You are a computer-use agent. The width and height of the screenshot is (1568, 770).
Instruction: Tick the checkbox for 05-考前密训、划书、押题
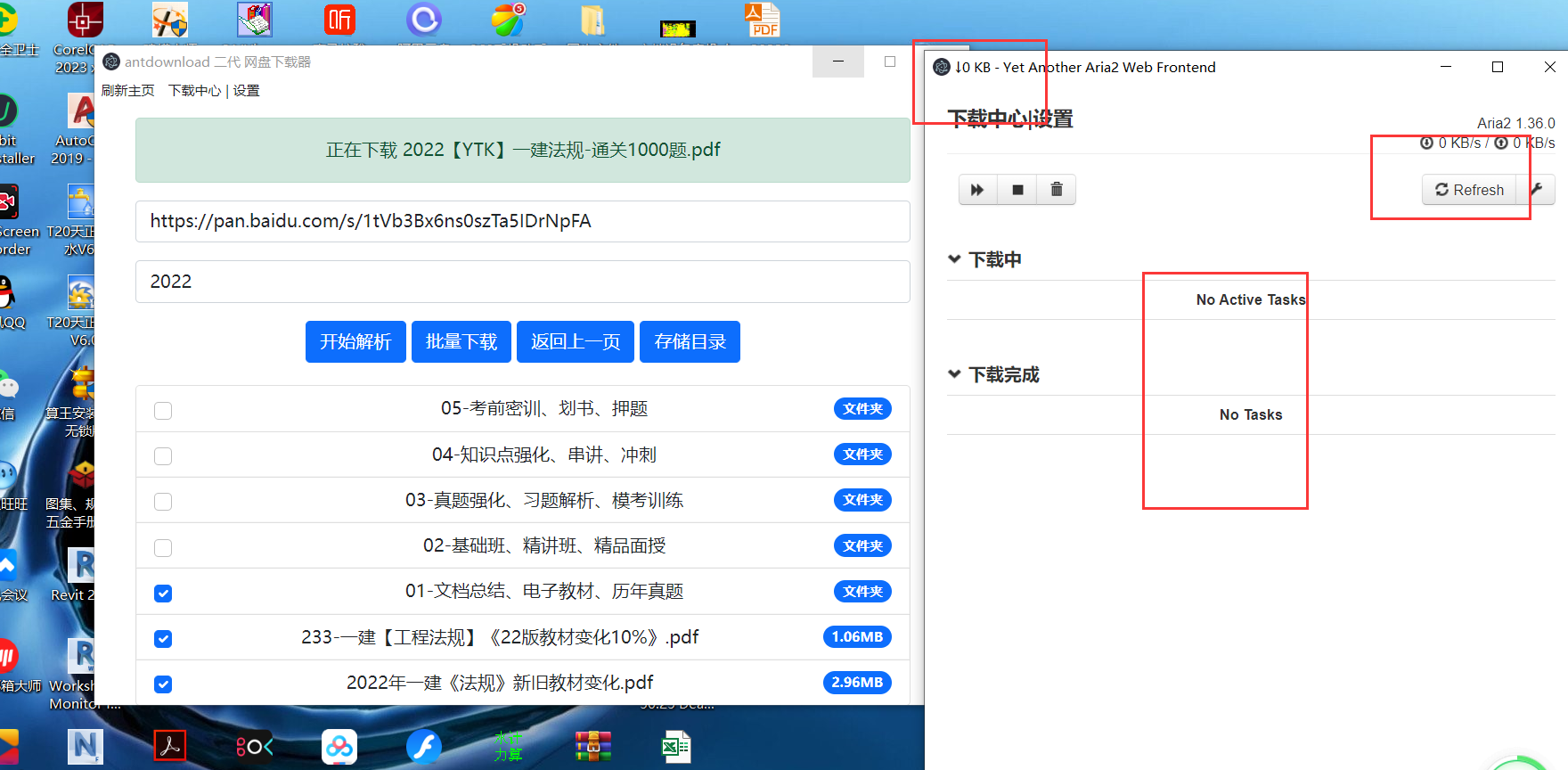(163, 410)
